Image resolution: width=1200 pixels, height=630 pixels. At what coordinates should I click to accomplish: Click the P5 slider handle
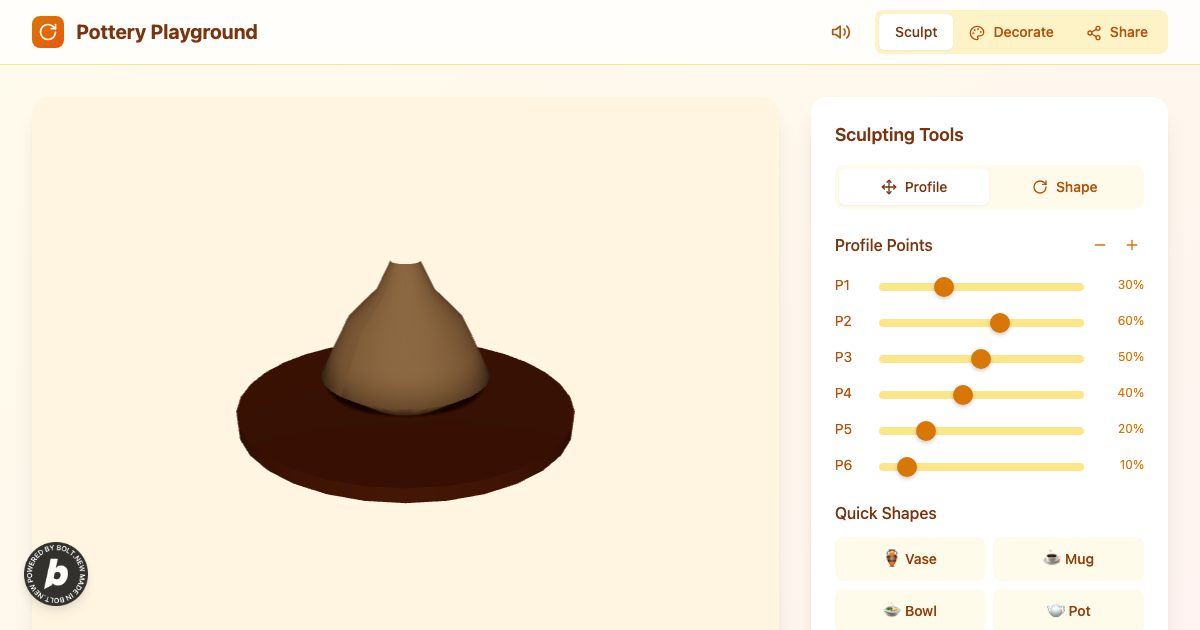pyautogui.click(x=926, y=431)
